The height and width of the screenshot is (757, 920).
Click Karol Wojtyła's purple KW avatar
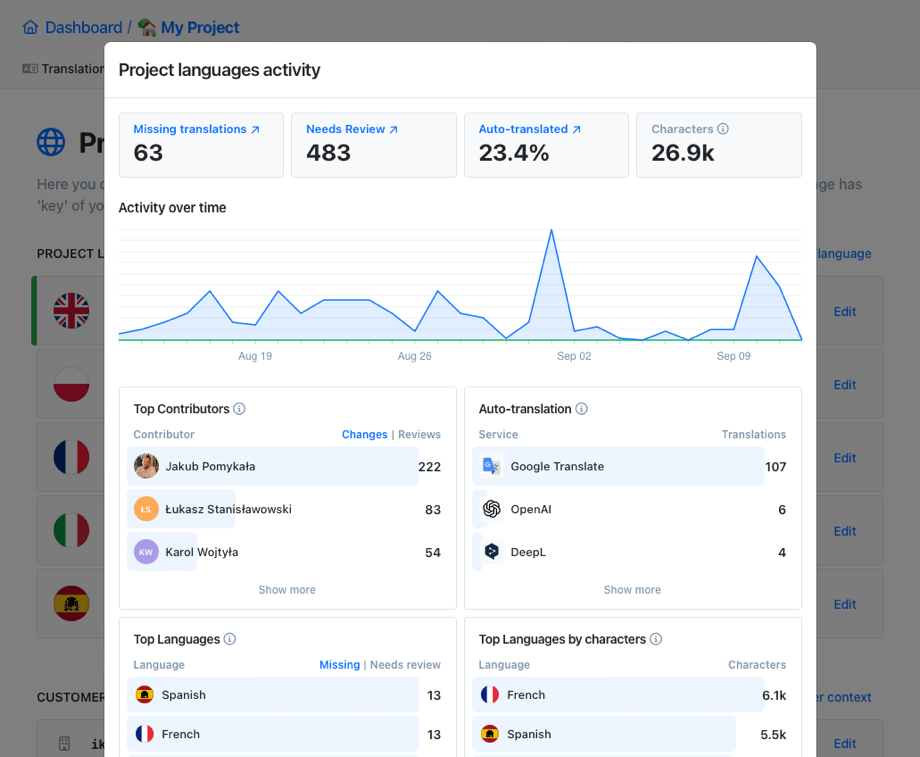146,552
